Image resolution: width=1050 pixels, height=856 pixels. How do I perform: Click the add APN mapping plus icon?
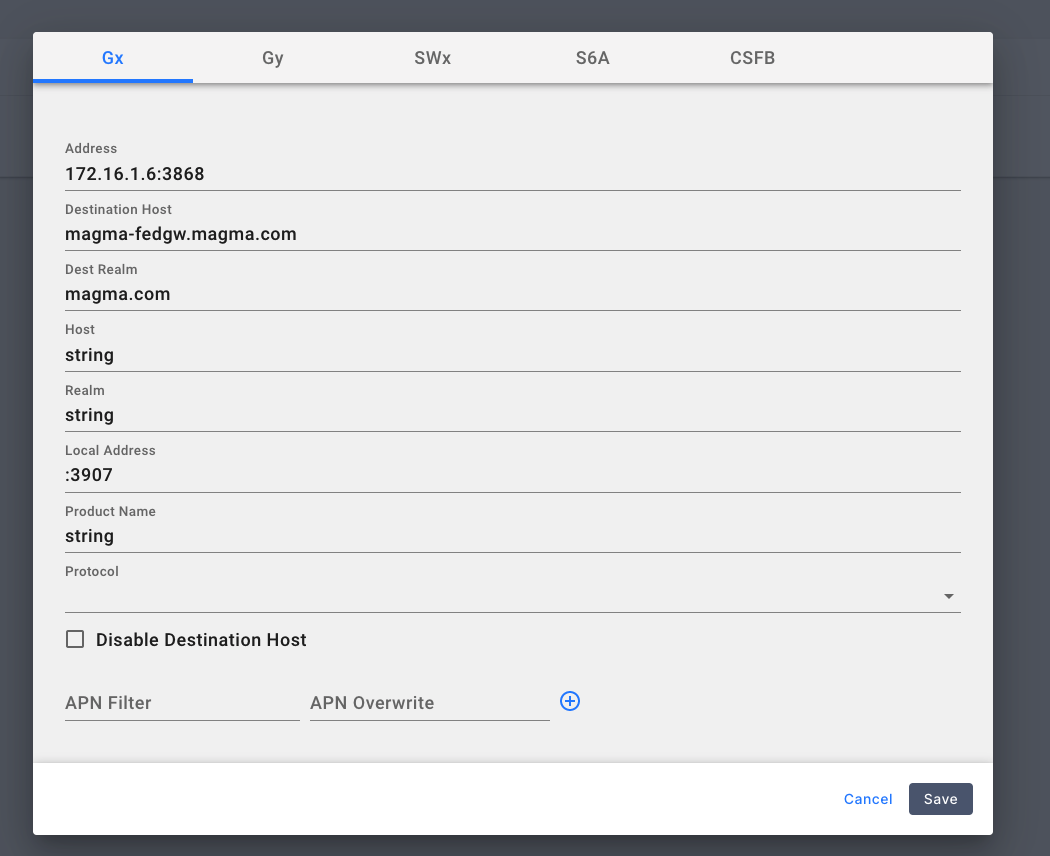click(x=570, y=701)
